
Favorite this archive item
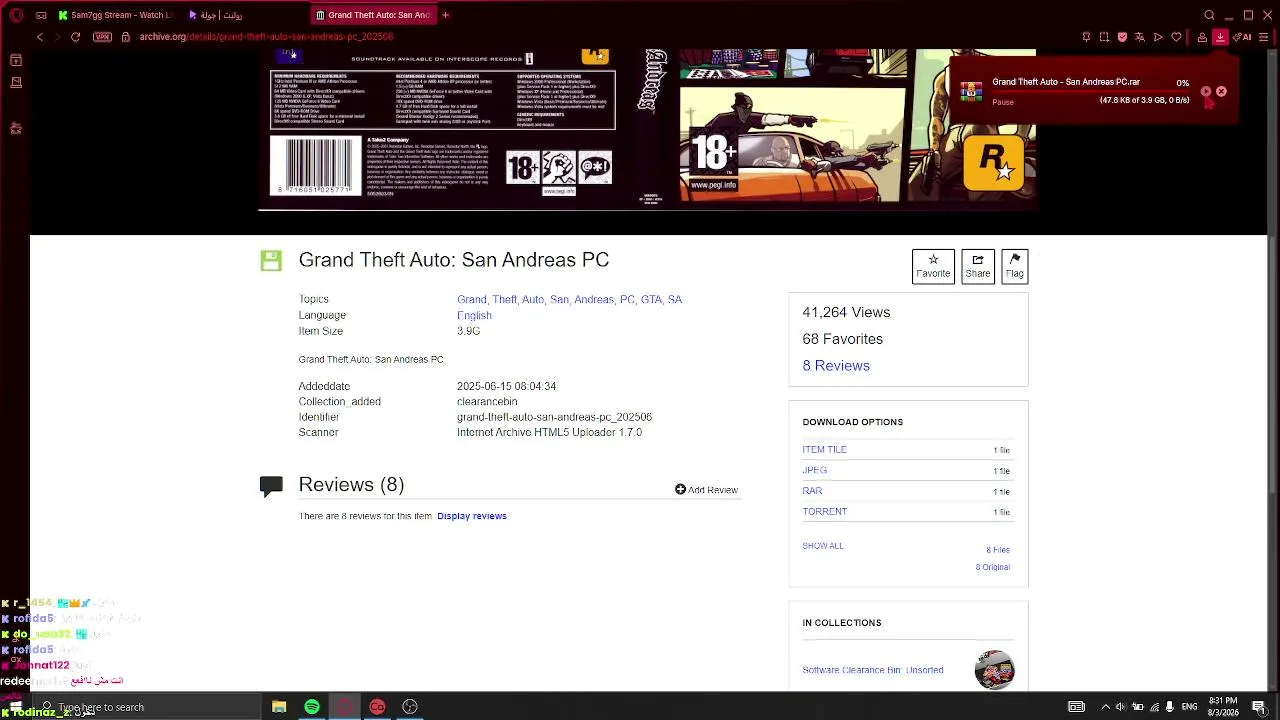pyautogui.click(x=933, y=266)
